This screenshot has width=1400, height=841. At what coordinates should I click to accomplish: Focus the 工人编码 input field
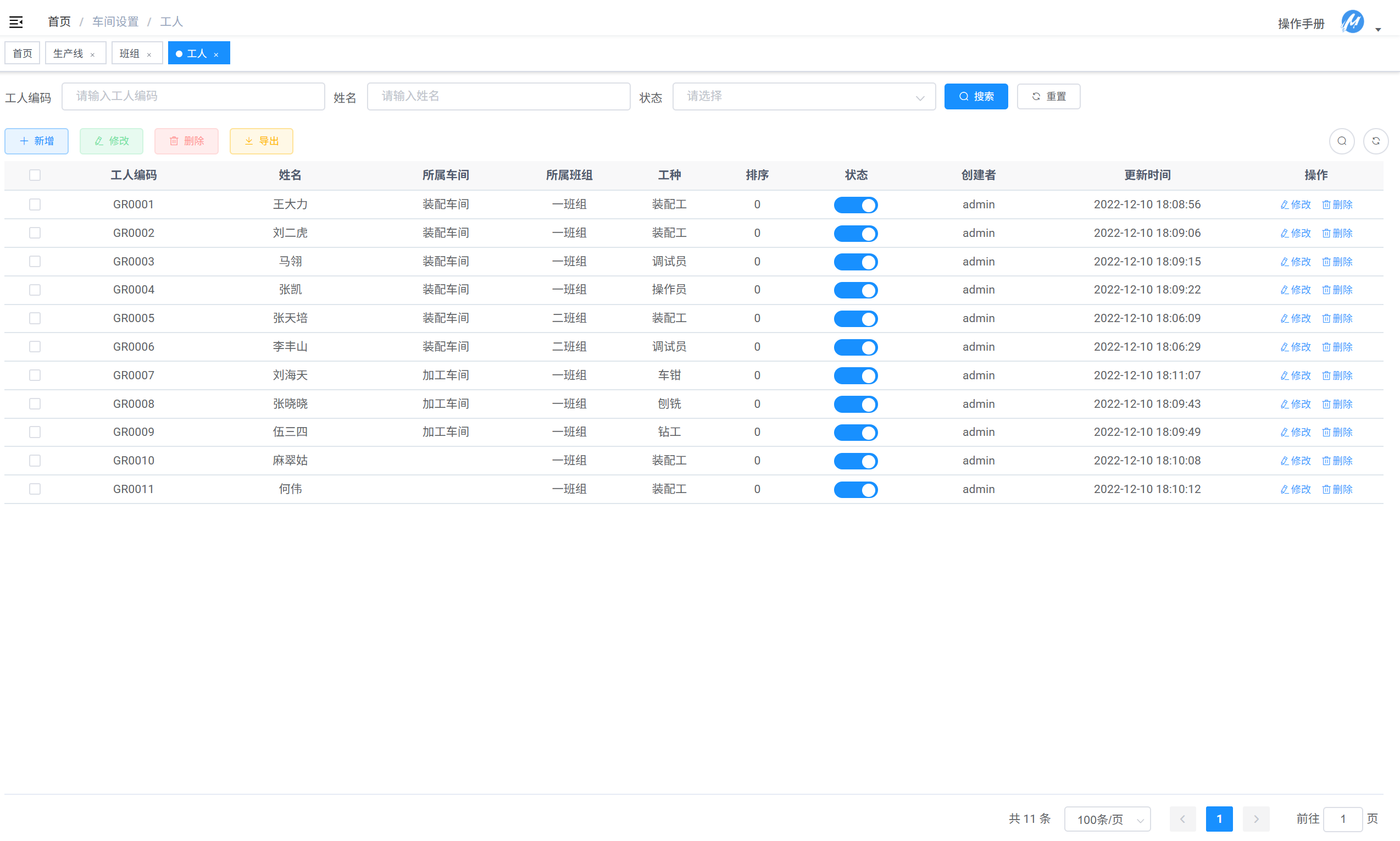click(x=193, y=96)
